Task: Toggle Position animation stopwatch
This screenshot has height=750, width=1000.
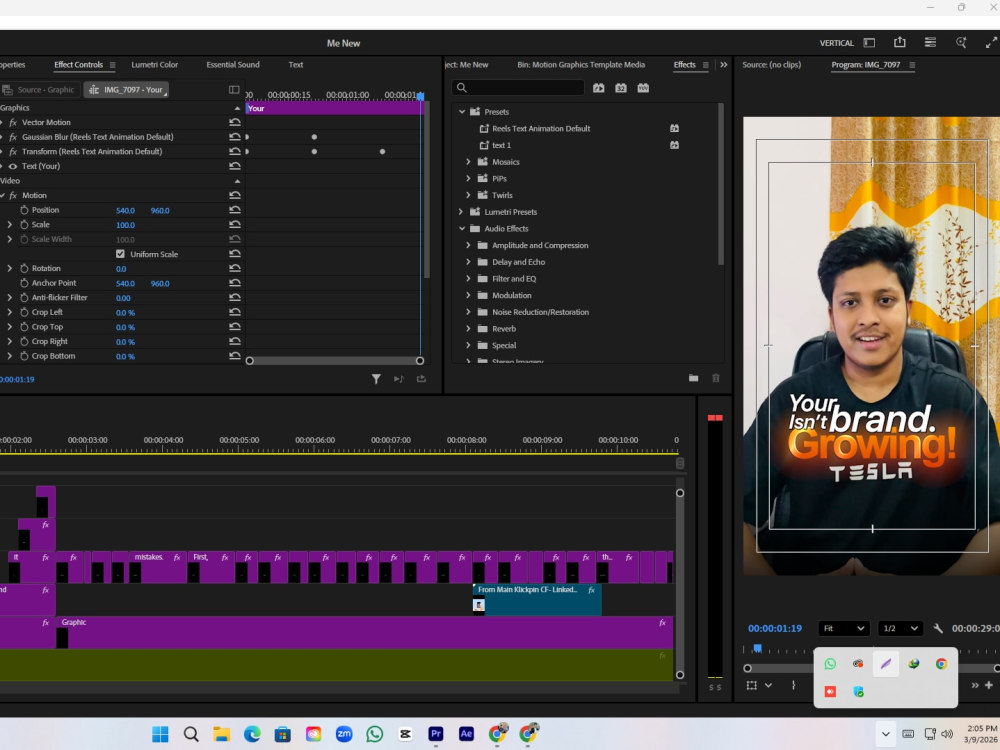Action: [x=24, y=210]
